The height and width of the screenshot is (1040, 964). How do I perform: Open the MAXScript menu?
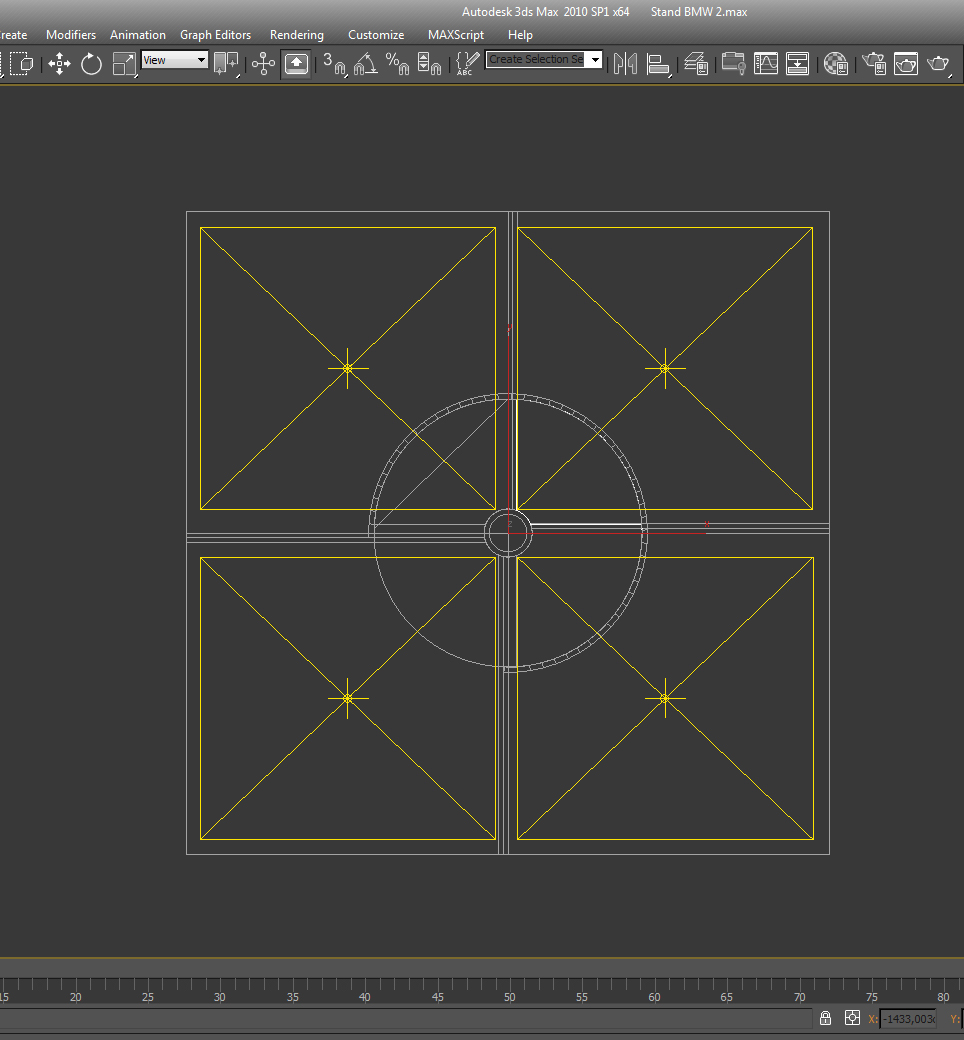click(456, 34)
